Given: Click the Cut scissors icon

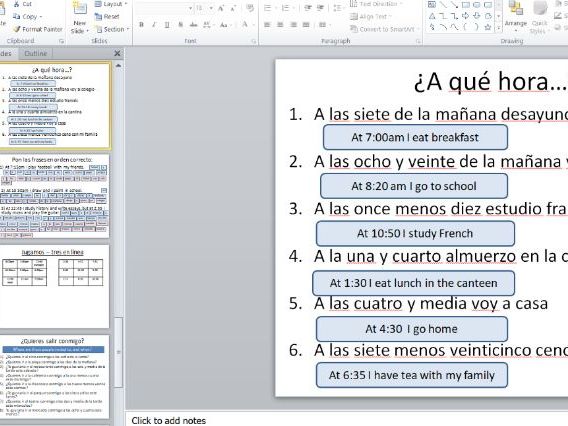Looking at the screenshot, I should tap(17, 4).
